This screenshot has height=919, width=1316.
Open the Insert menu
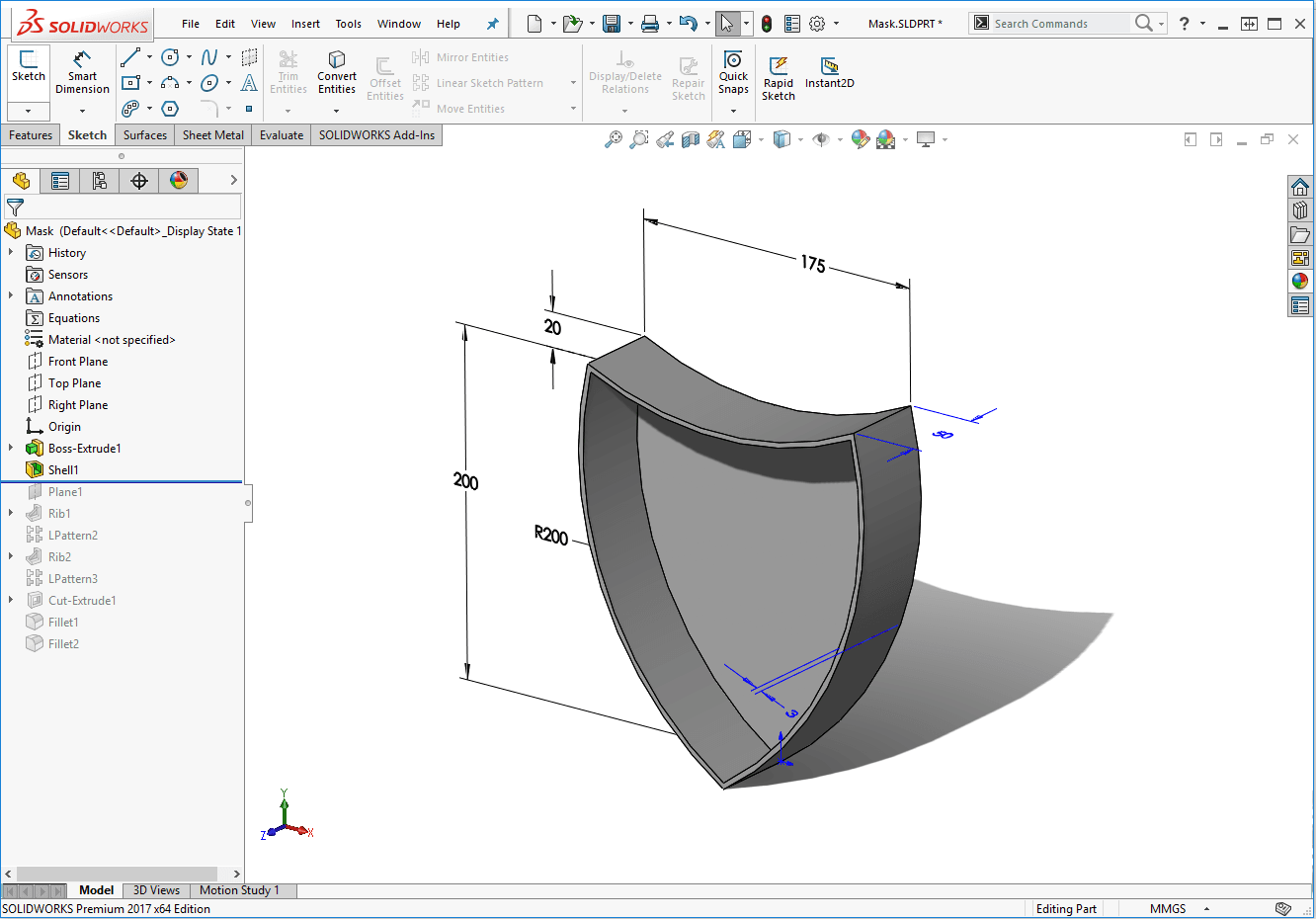pyautogui.click(x=305, y=24)
